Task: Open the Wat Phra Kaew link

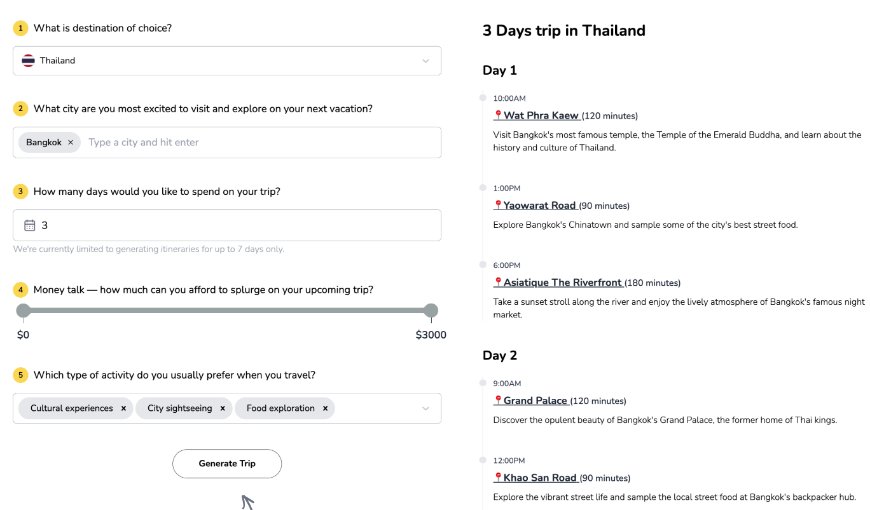Action: (540, 116)
